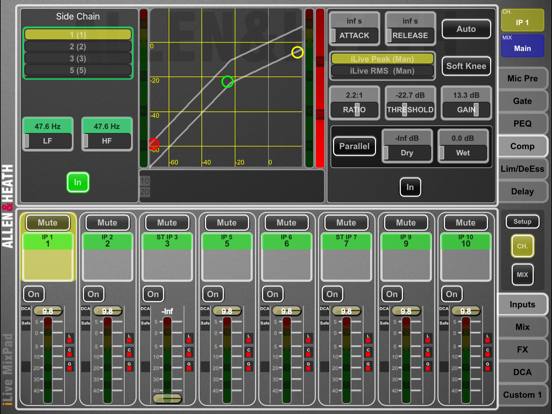This screenshot has width=552, height=414.
Task: Switch to the Mix layer tab
Action: point(522,327)
